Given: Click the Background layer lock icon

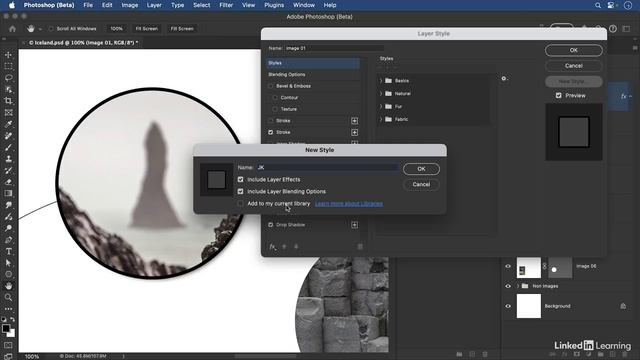Looking at the screenshot, I should [623, 306].
